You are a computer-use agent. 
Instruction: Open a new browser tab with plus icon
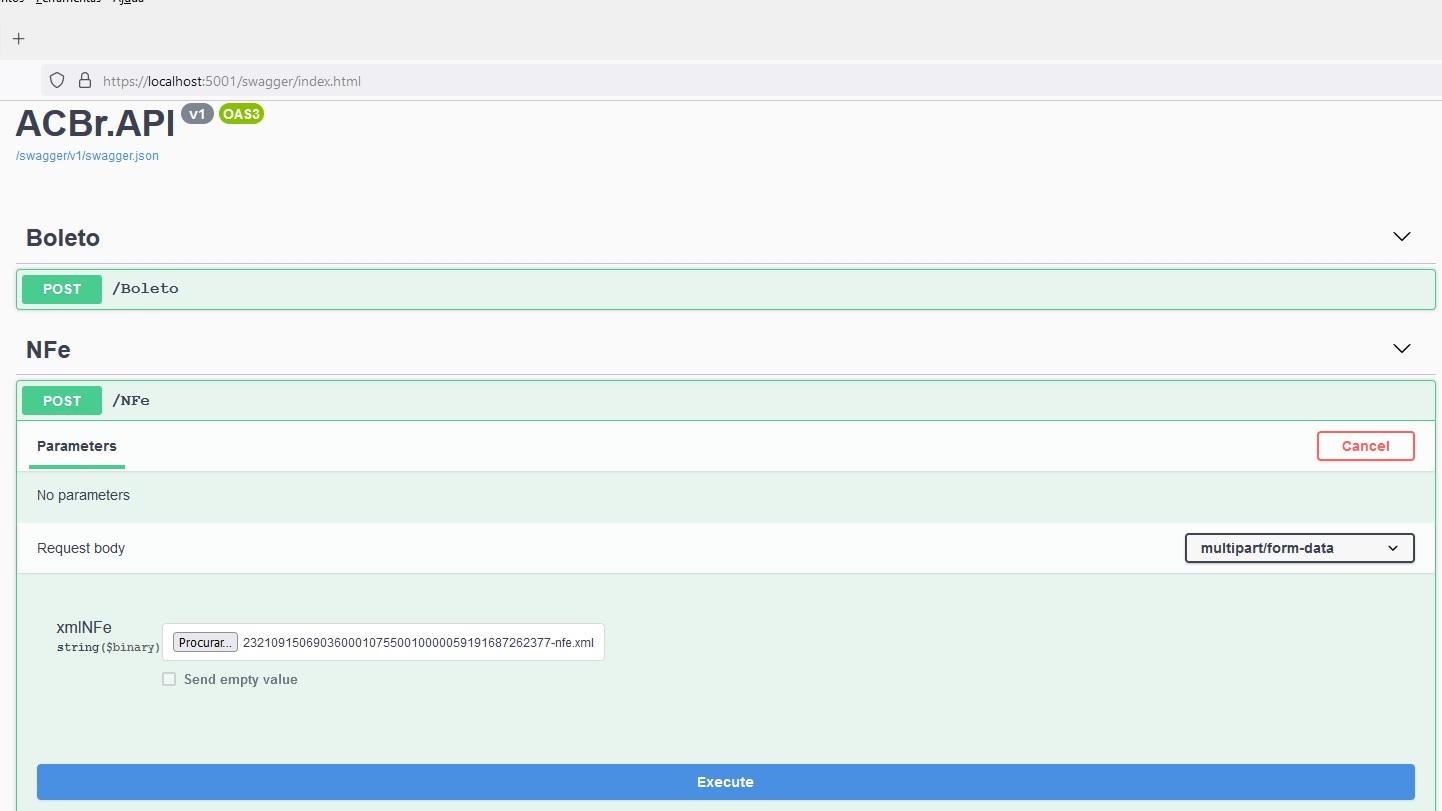(x=18, y=39)
